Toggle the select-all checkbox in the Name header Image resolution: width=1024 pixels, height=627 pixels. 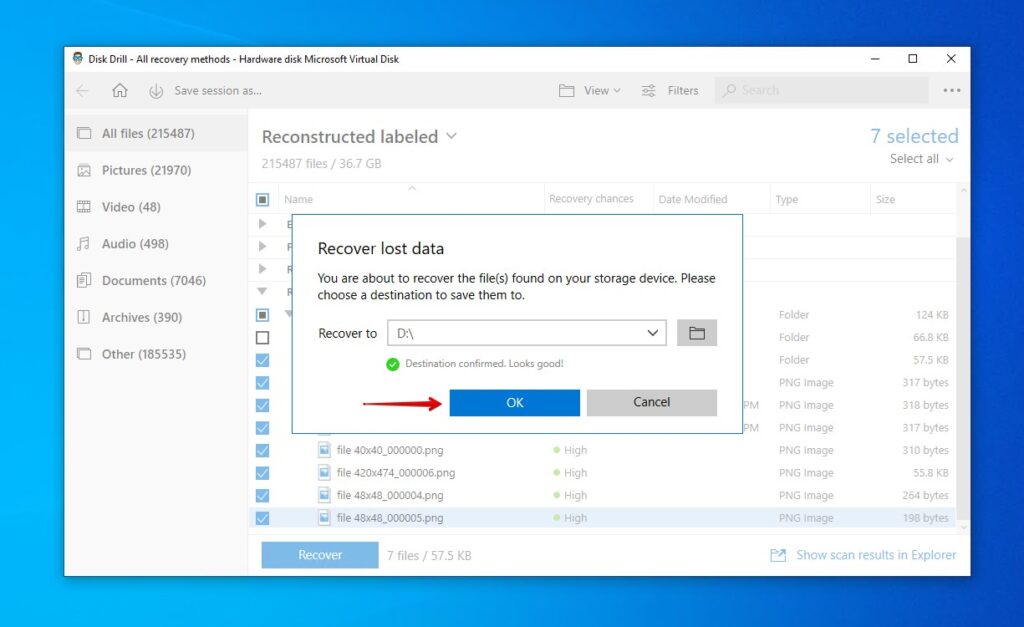pyautogui.click(x=262, y=198)
